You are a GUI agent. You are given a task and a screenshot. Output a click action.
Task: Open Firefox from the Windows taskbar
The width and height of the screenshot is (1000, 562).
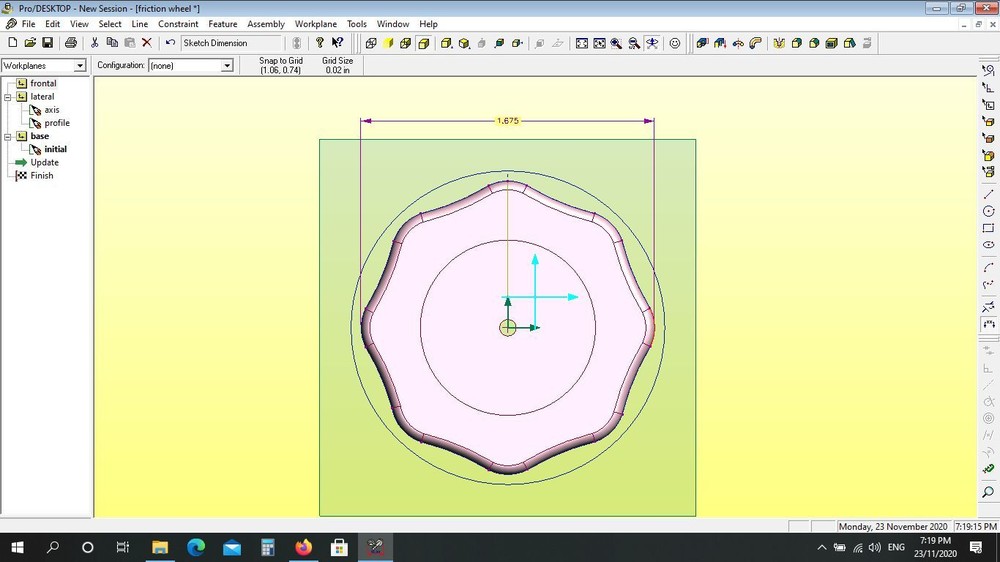tap(304, 548)
